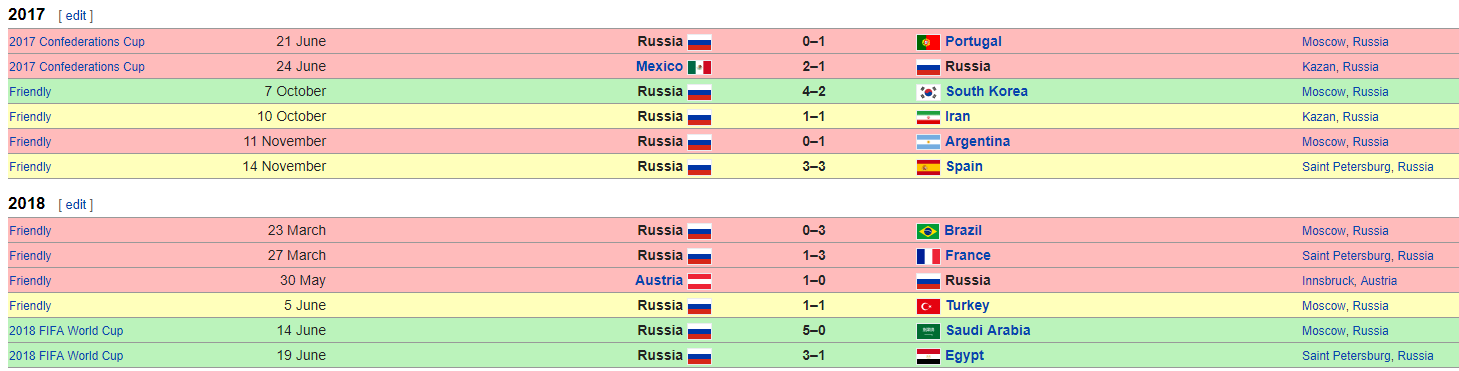This screenshot has height=371, width=1459.
Task: Click the Mexico flag icon
Action: pyautogui.click(x=699, y=67)
